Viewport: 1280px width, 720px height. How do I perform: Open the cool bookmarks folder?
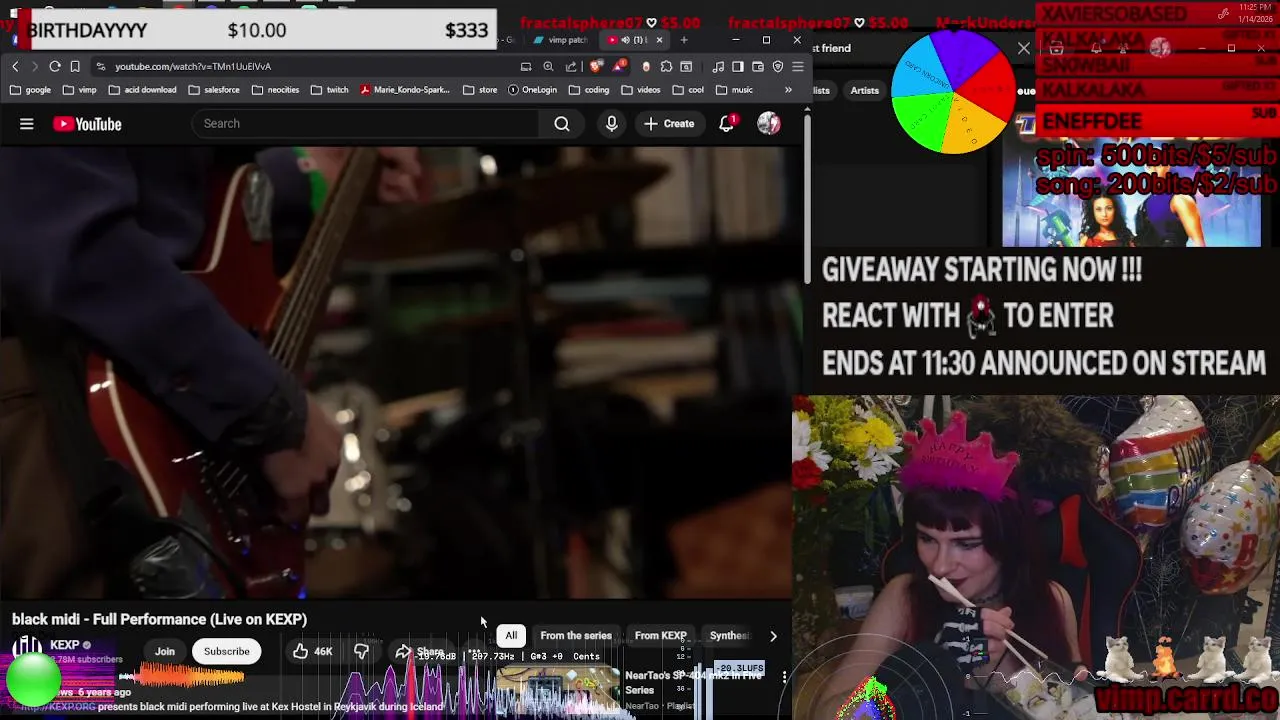687,90
